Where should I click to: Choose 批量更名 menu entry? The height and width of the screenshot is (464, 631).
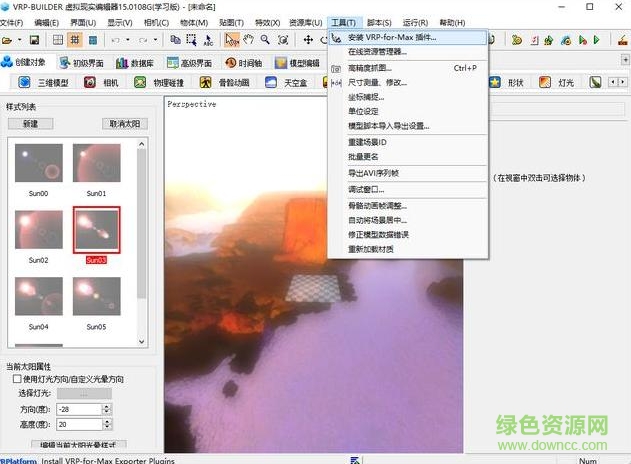tap(408, 157)
